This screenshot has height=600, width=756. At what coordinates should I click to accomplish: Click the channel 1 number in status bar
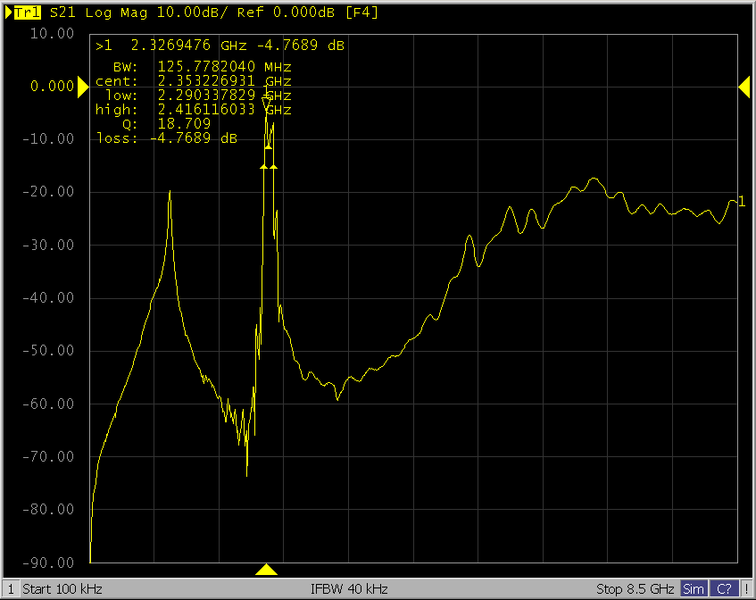point(10,588)
